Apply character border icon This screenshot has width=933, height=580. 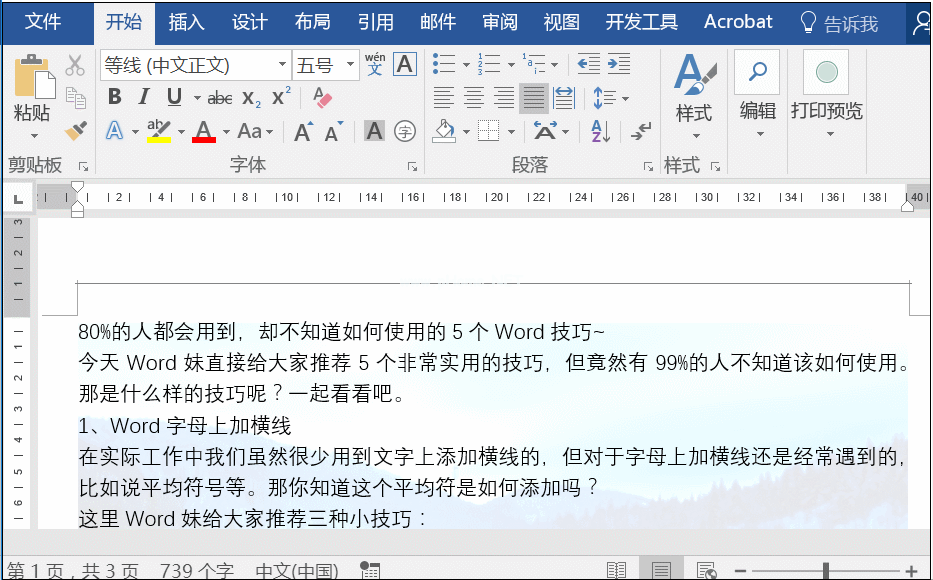click(405, 64)
